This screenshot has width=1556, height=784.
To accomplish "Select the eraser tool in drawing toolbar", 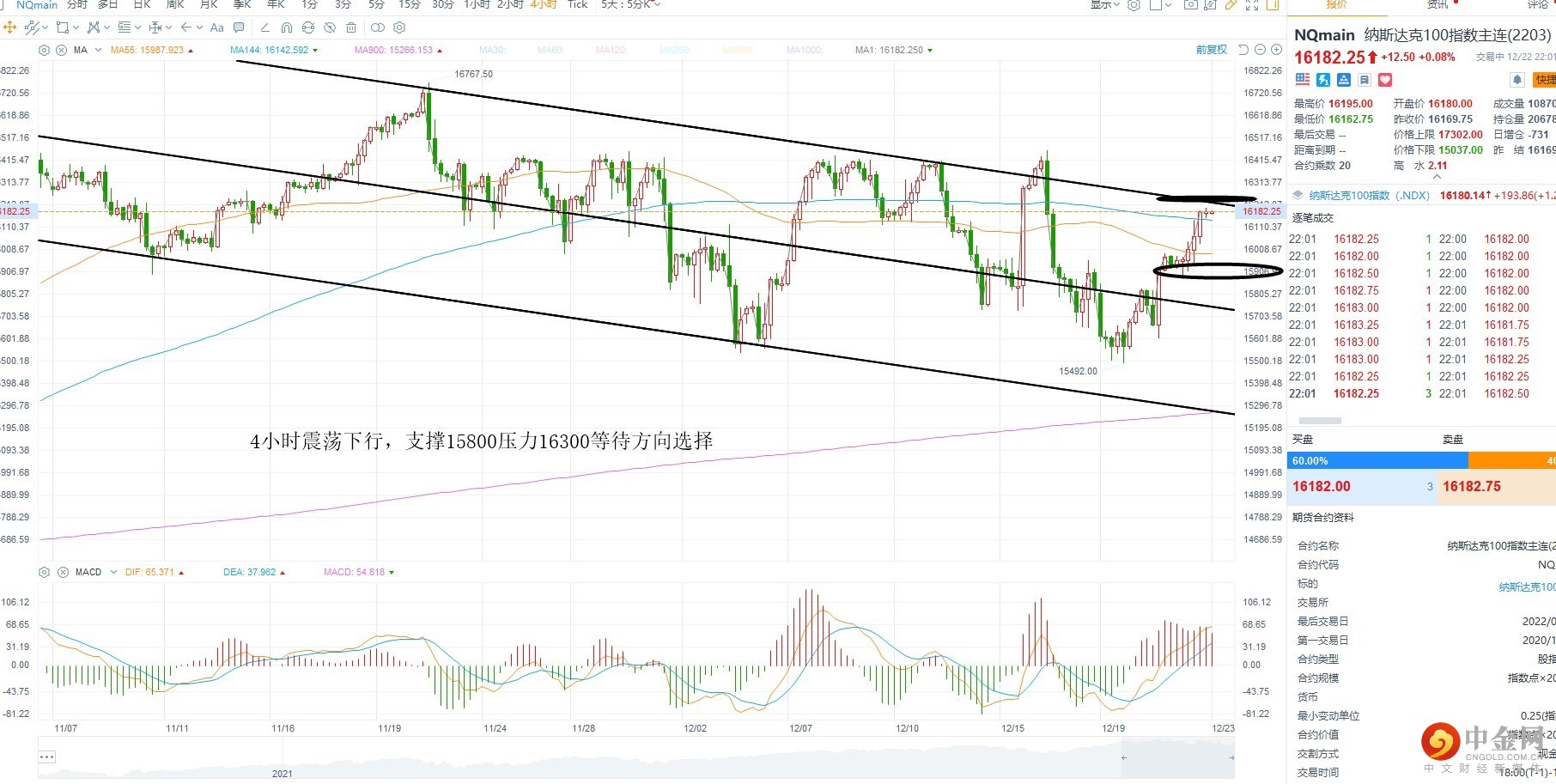I will [265, 27].
